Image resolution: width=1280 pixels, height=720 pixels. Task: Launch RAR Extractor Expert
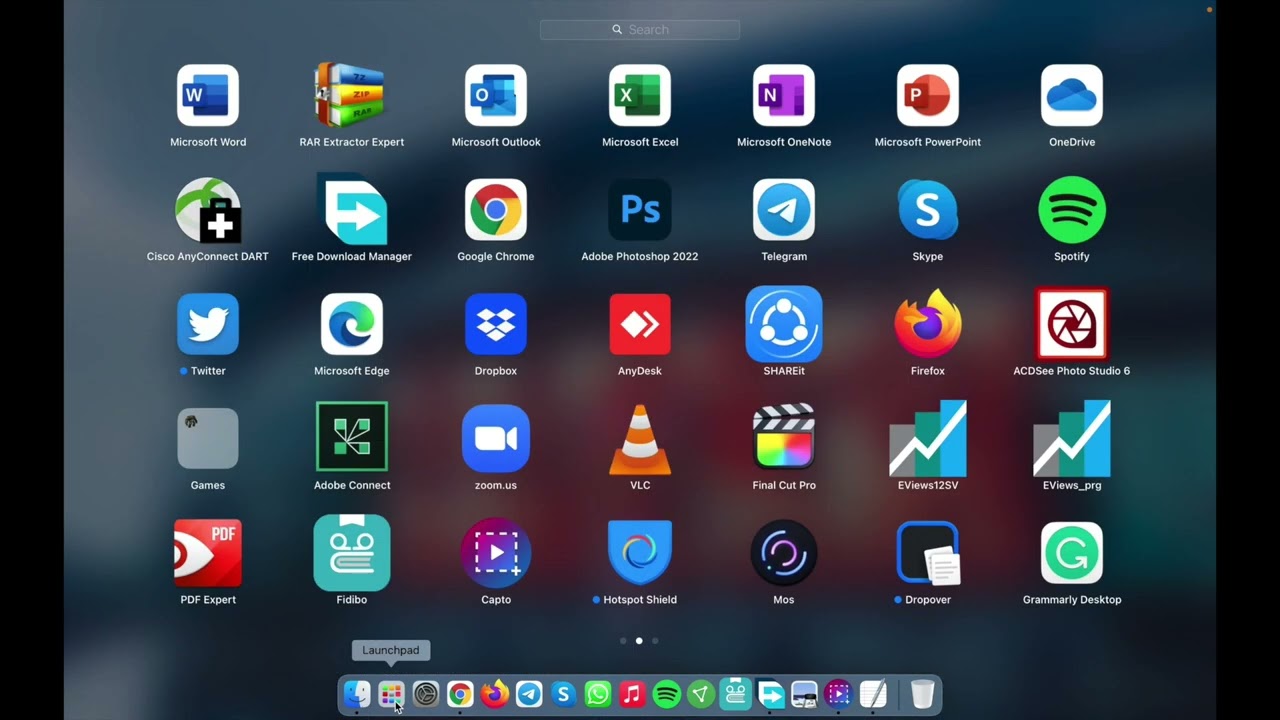(x=352, y=96)
